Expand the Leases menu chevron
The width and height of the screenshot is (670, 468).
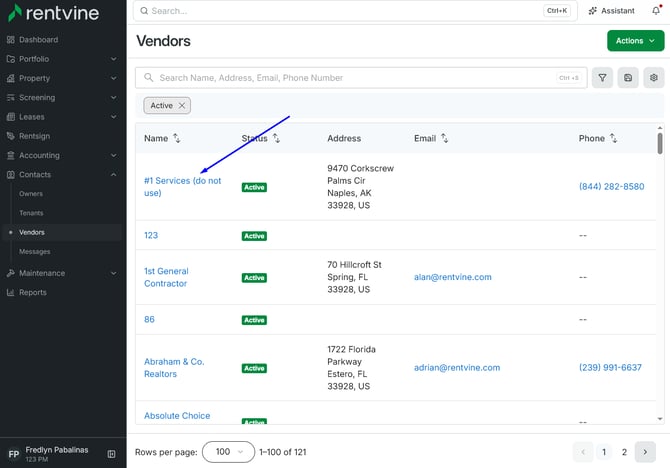coord(114,117)
